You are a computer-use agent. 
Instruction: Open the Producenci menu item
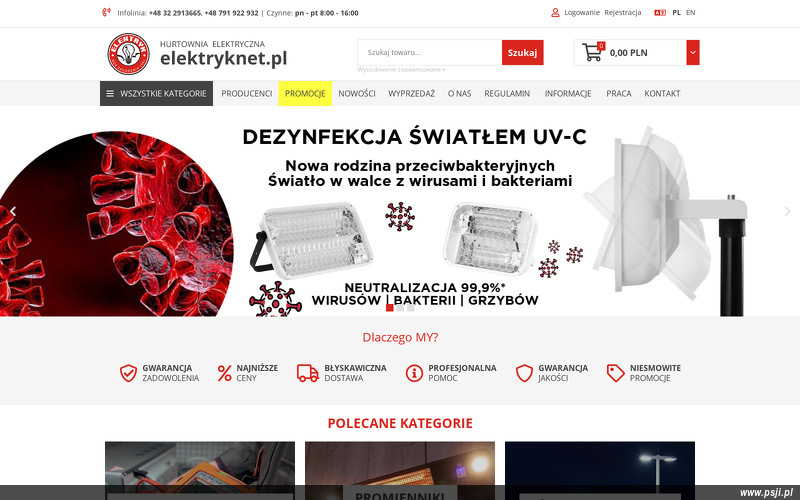246,93
